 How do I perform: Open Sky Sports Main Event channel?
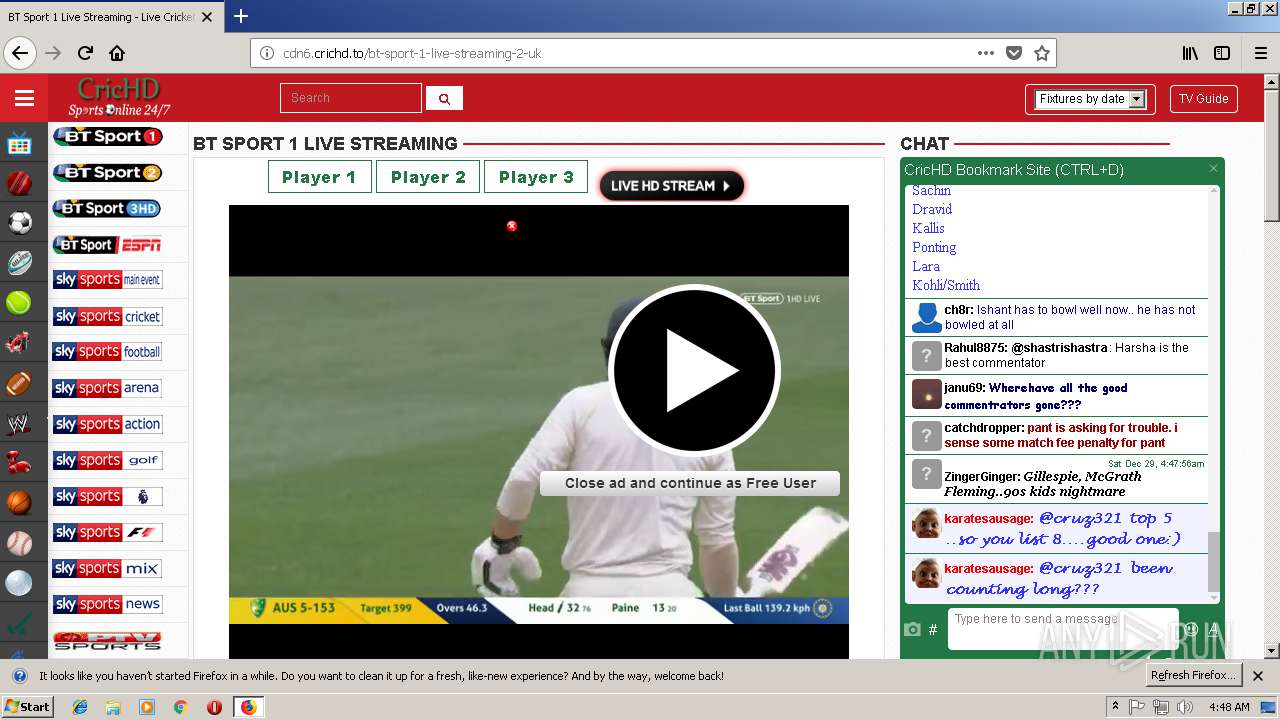pyautogui.click(x=107, y=280)
